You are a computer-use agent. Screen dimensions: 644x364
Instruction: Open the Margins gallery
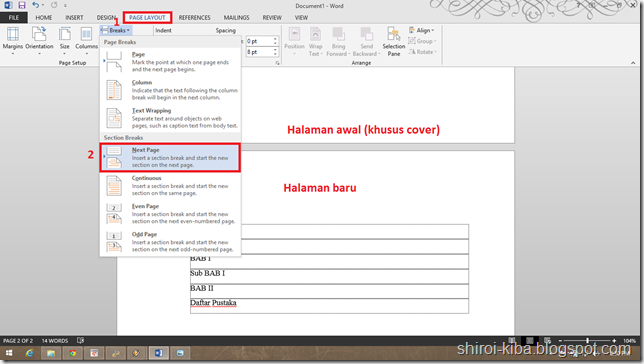pyautogui.click(x=13, y=41)
